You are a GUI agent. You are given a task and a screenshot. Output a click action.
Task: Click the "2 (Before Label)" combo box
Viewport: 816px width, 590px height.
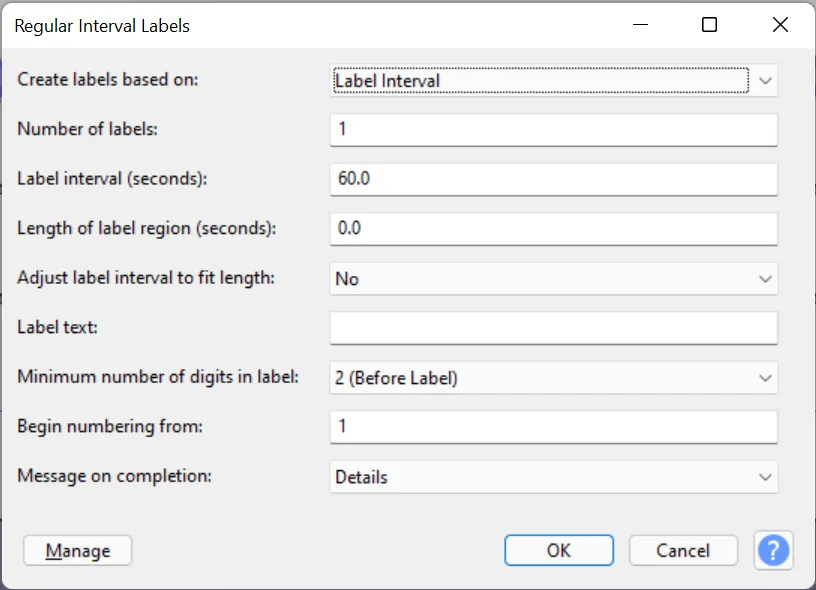[553, 377]
